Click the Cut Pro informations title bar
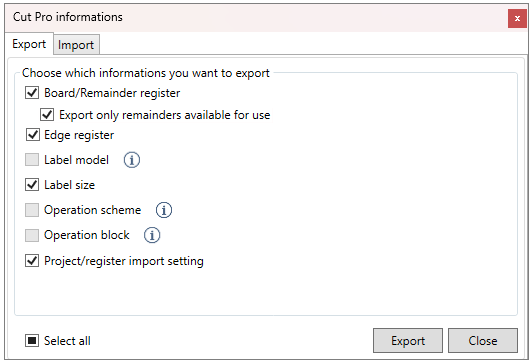 pyautogui.click(x=256, y=18)
